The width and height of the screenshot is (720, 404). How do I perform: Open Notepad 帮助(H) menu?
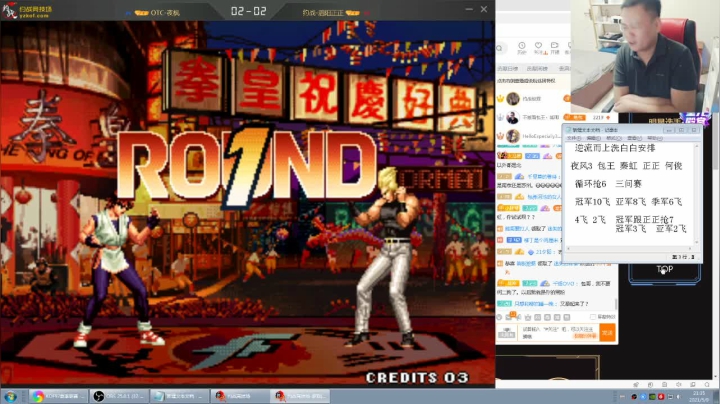coord(654,138)
